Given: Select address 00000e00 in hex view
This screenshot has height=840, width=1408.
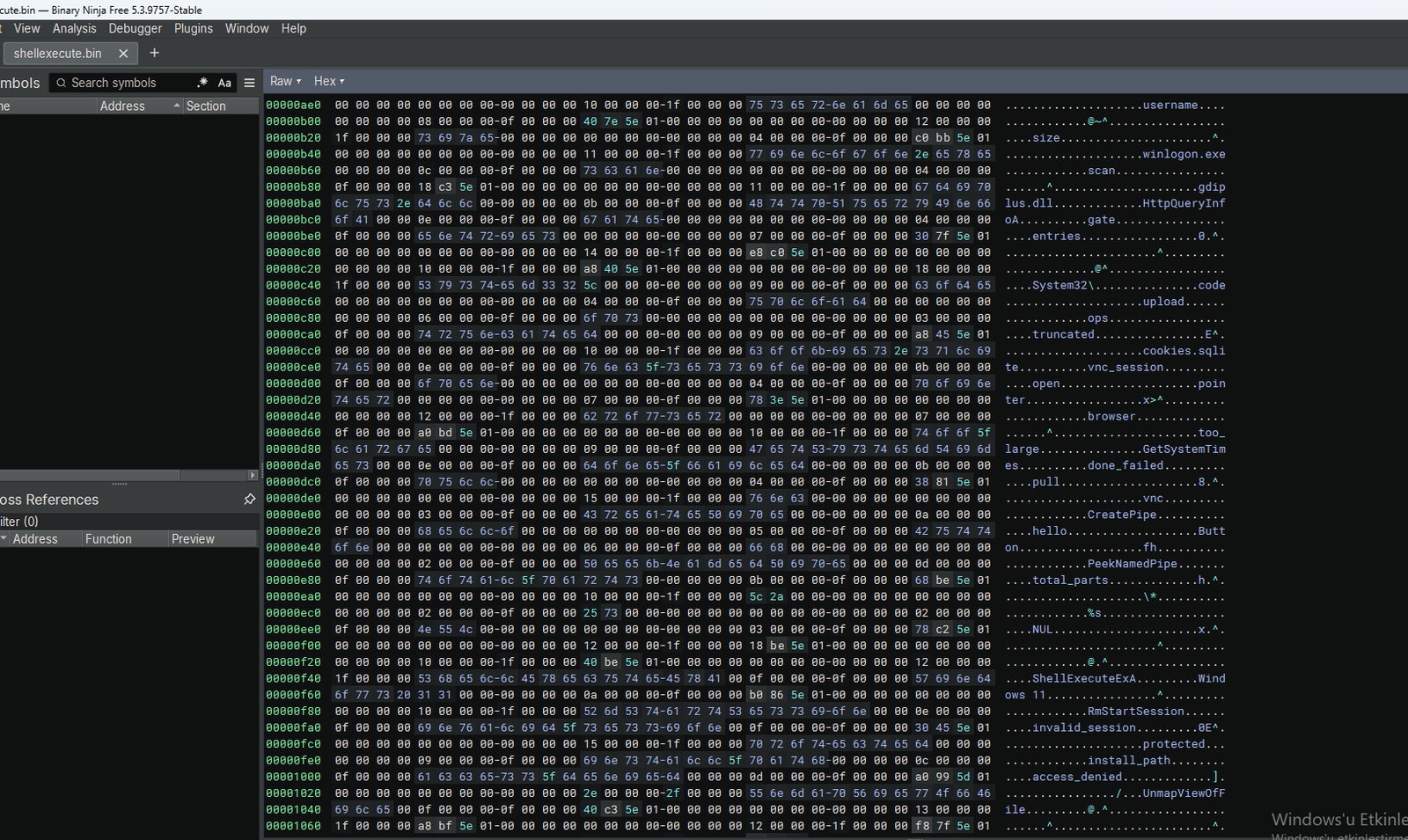Looking at the screenshot, I should coord(294,515).
